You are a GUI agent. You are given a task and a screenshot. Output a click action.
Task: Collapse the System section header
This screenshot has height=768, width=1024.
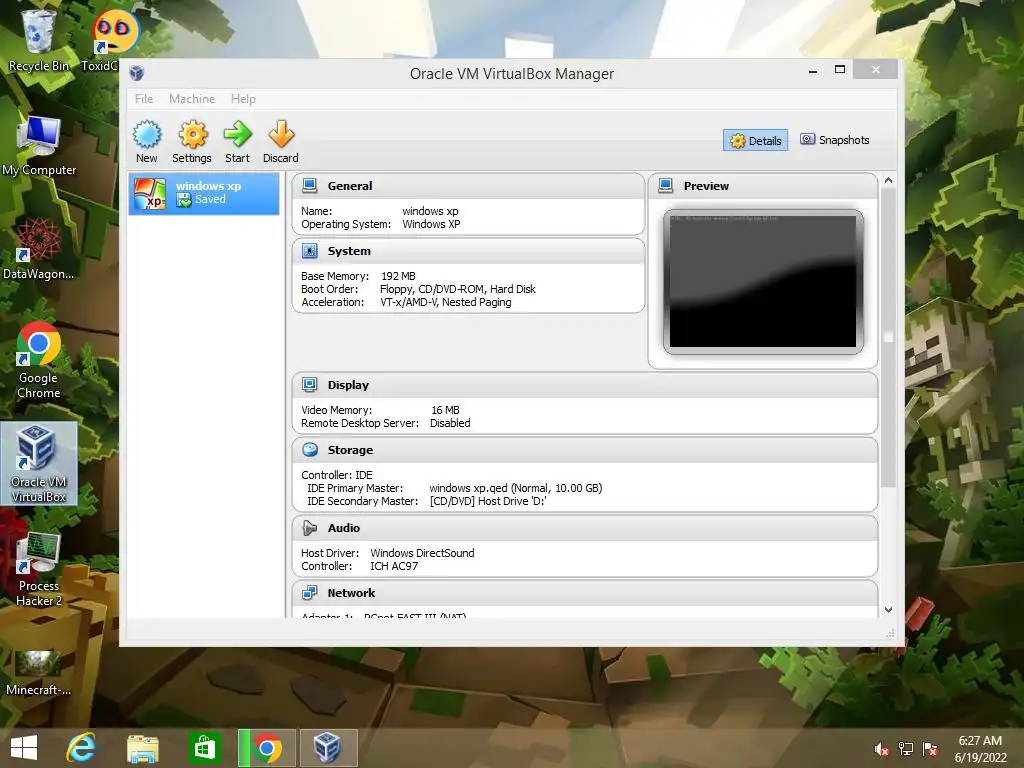tap(468, 251)
